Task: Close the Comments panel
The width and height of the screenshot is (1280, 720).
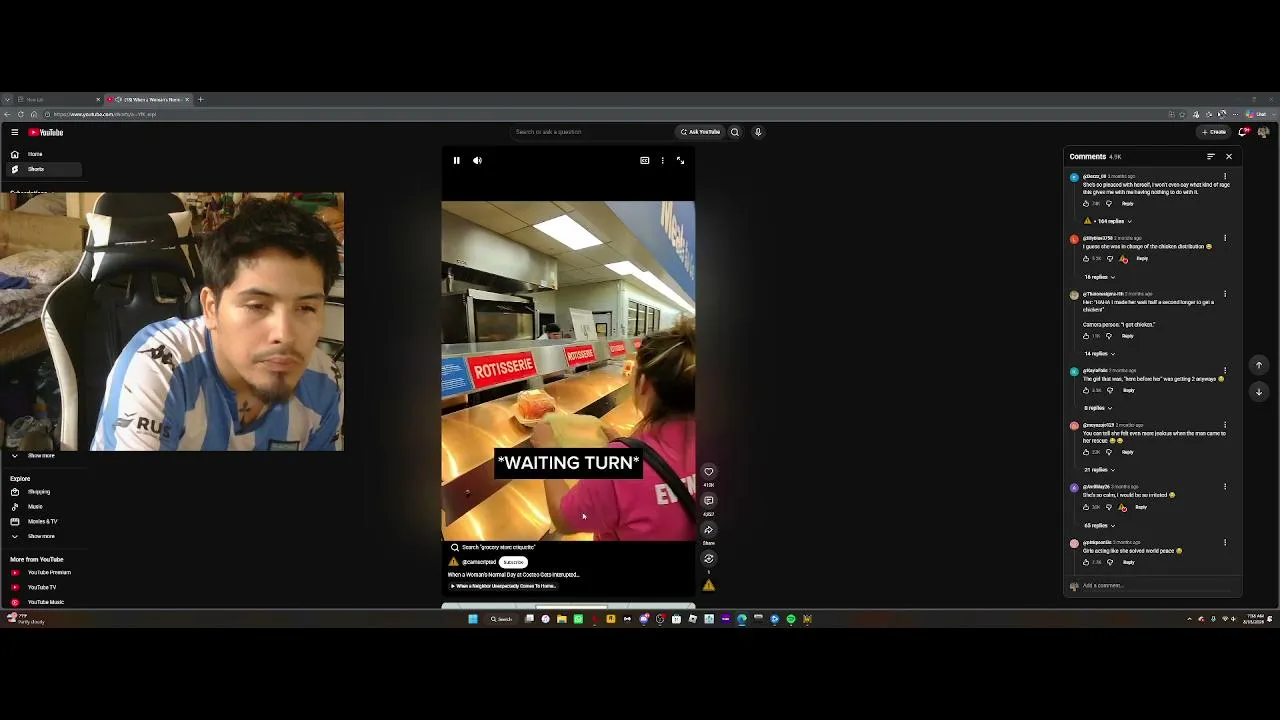Action: 1229,157
